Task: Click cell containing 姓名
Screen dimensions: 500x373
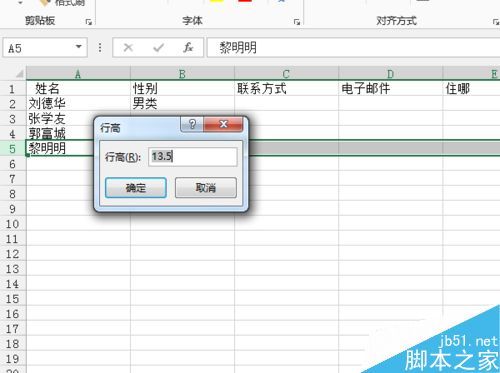Action: coord(78,89)
